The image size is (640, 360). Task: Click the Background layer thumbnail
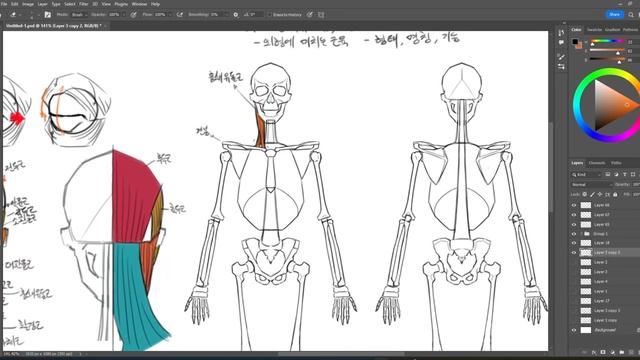pyautogui.click(x=586, y=330)
